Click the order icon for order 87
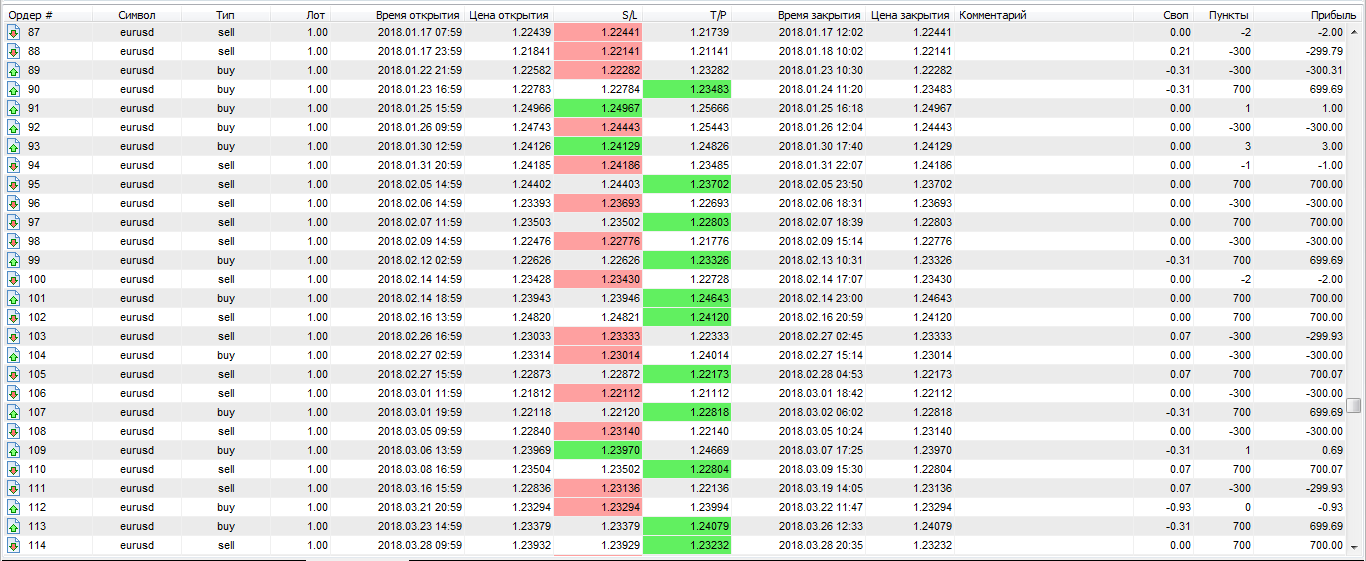This screenshot has height=561, width=1366. (14, 33)
